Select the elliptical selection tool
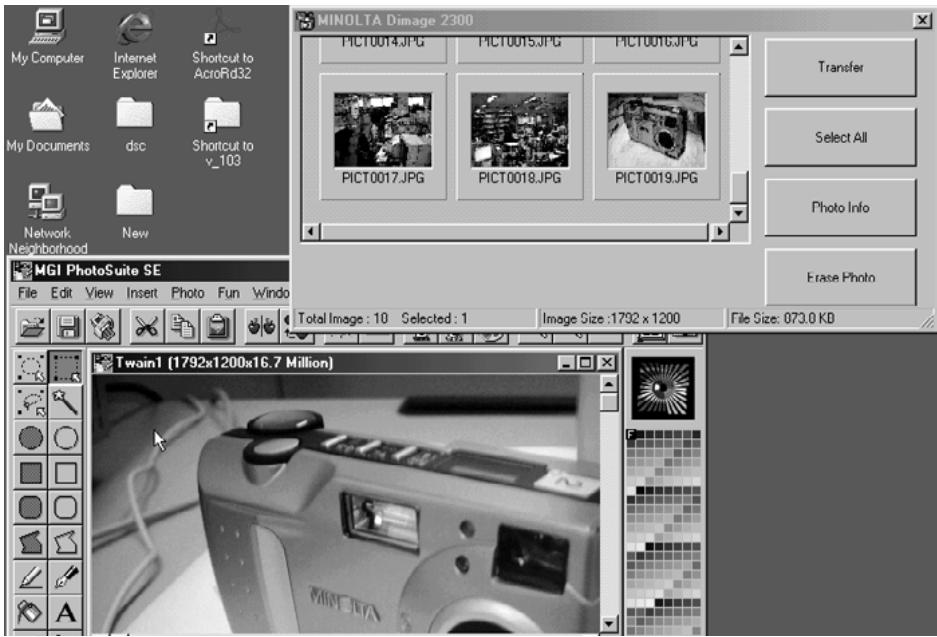Viewport: 937px width, 637px height. [30, 367]
